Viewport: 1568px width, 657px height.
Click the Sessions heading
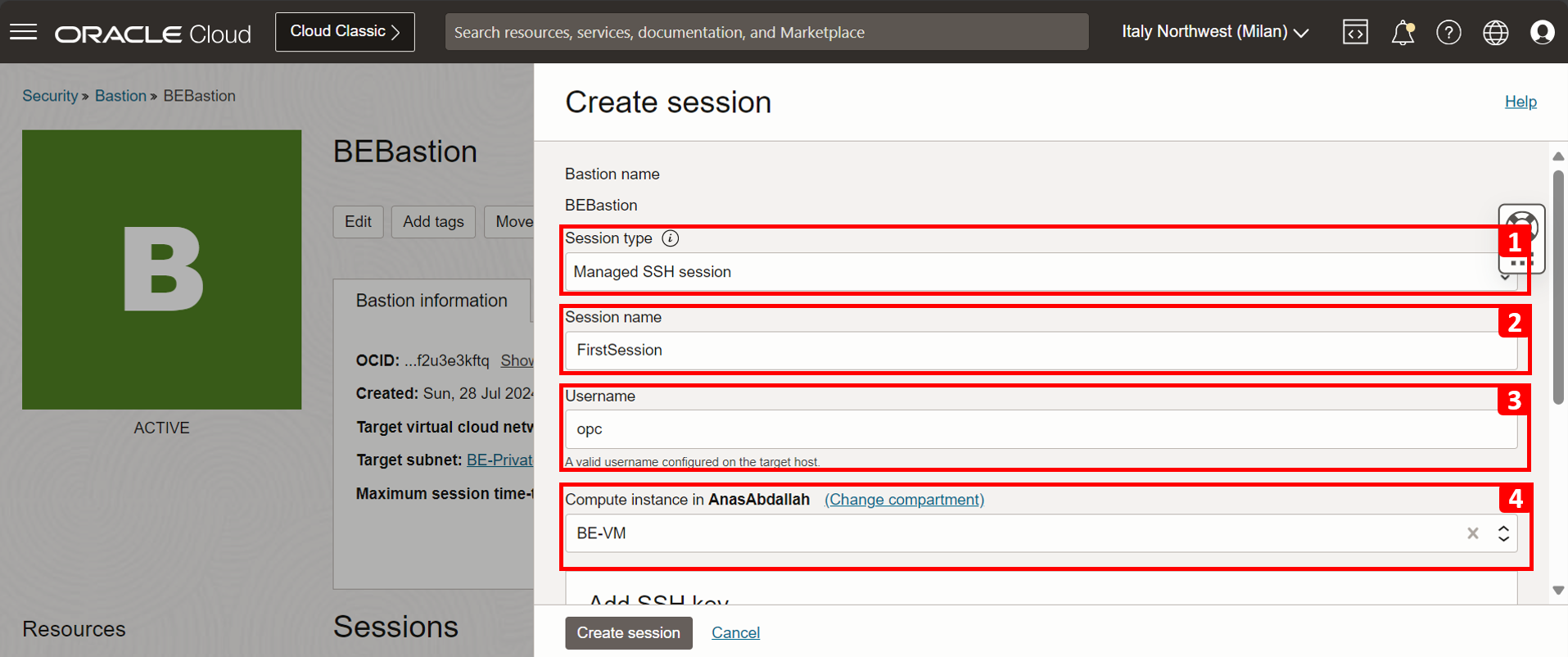pos(395,627)
